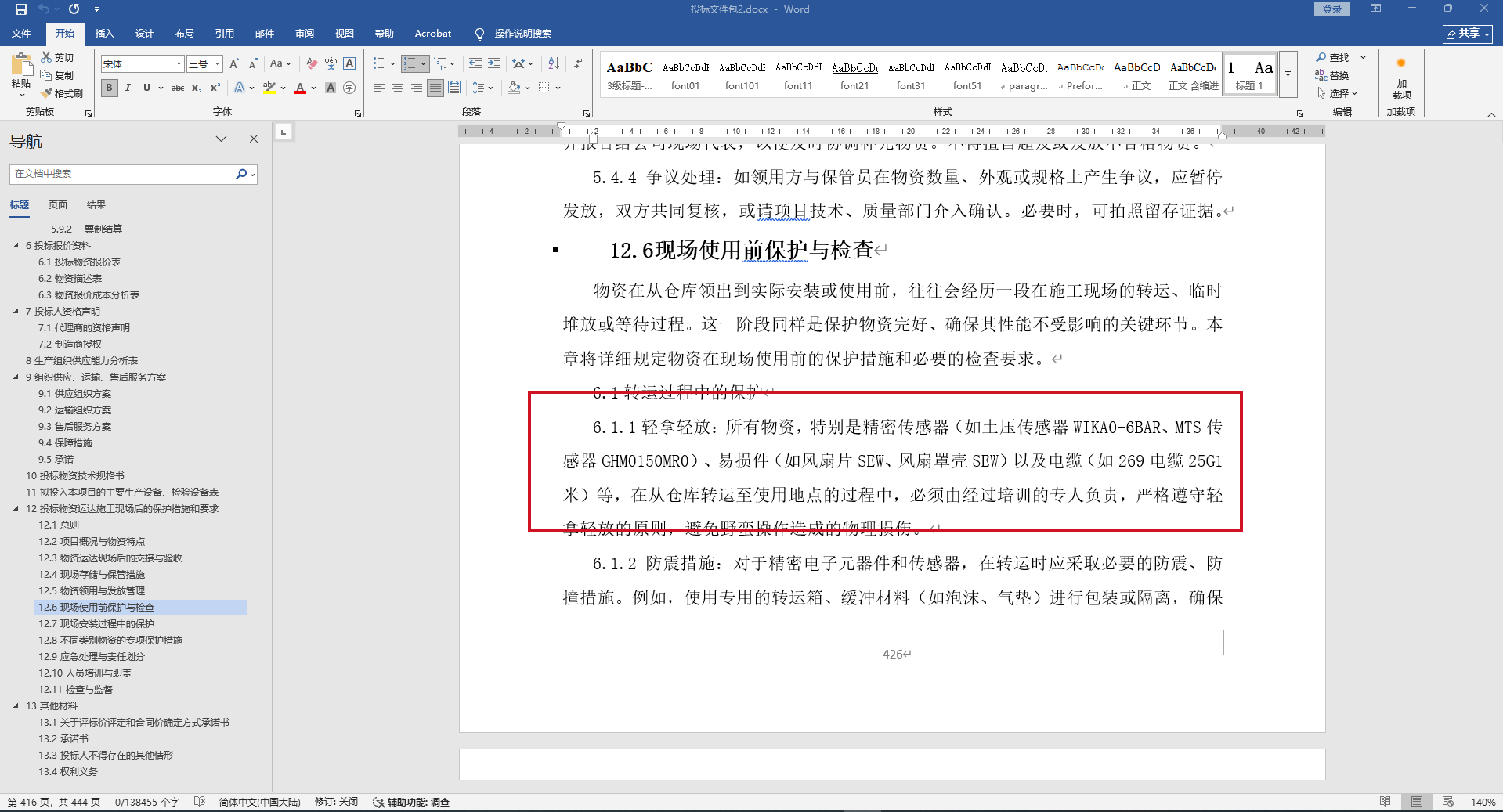Screen dimensions: 1503x812
Task: Save the document with the floppy disk icon
Action: (x=21, y=9)
